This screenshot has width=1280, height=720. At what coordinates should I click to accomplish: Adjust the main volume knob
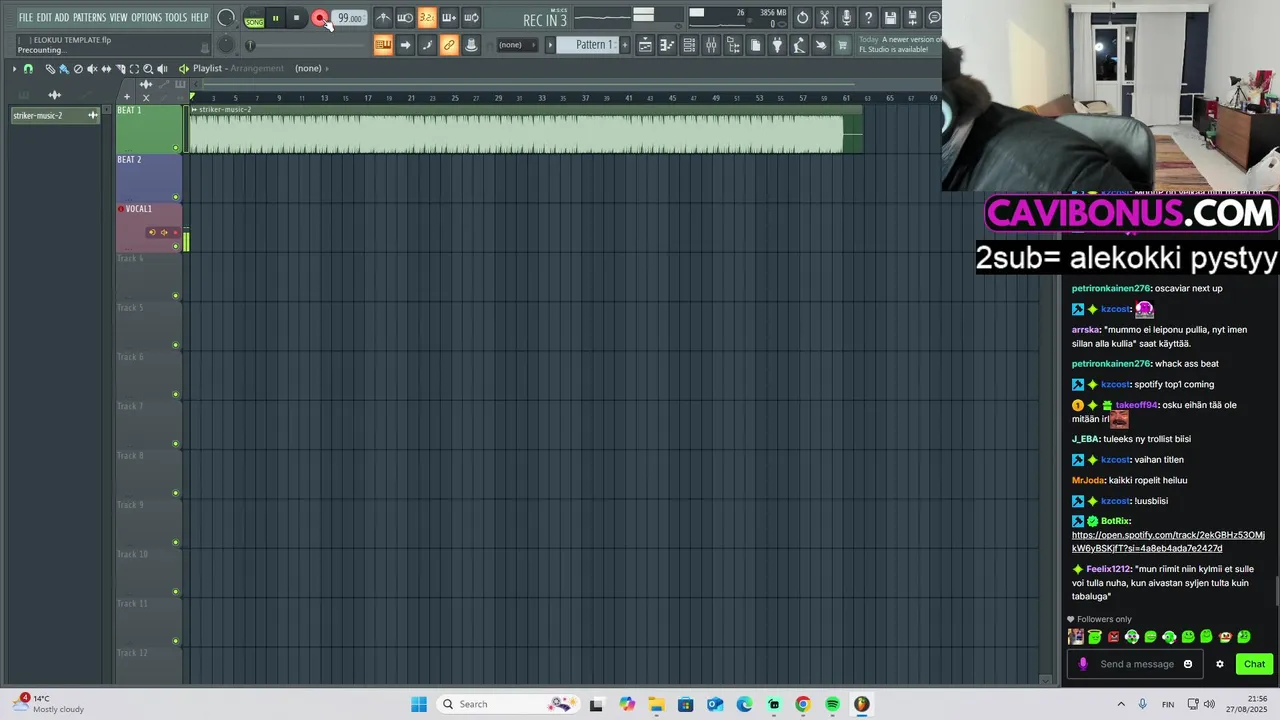click(x=226, y=18)
